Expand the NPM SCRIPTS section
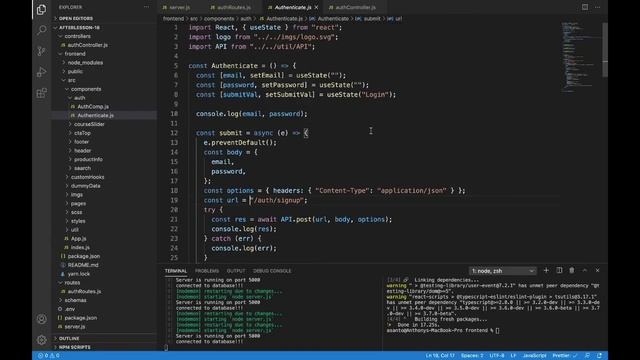 point(74,347)
